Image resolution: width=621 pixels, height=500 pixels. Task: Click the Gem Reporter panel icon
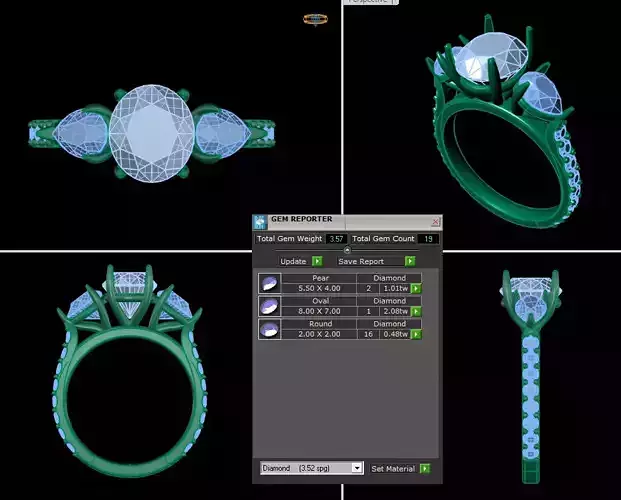tap(260, 222)
